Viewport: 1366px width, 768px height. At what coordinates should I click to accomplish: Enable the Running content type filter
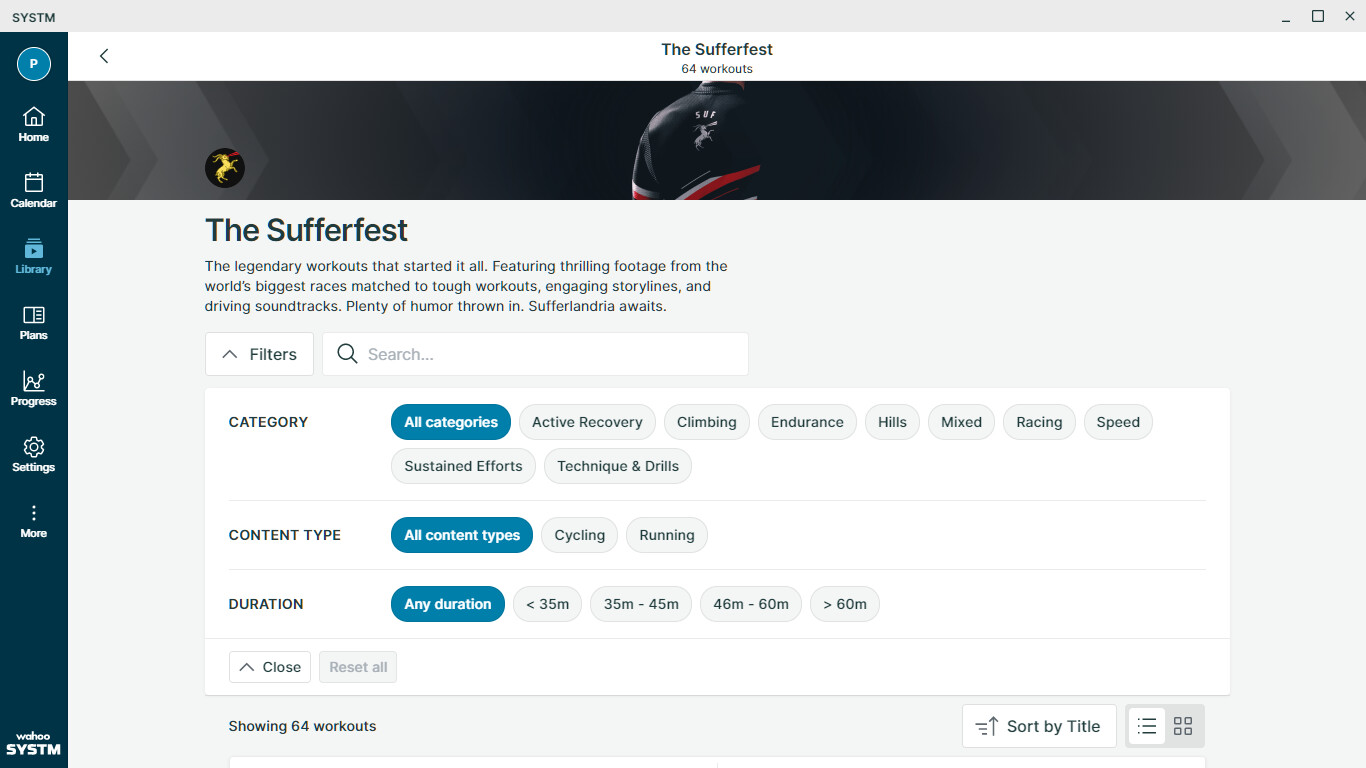(666, 535)
